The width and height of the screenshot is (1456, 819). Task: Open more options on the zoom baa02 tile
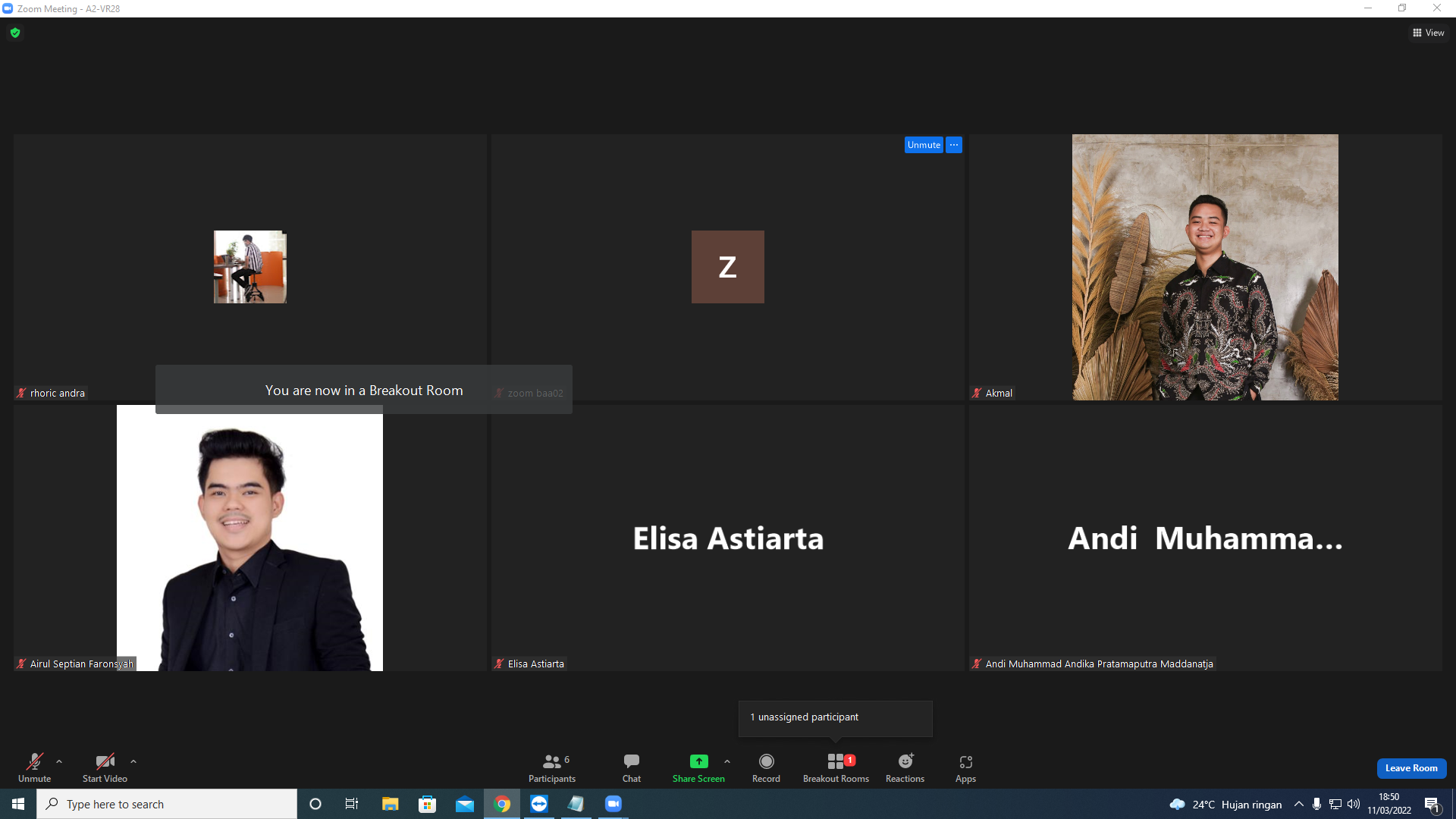click(x=954, y=145)
